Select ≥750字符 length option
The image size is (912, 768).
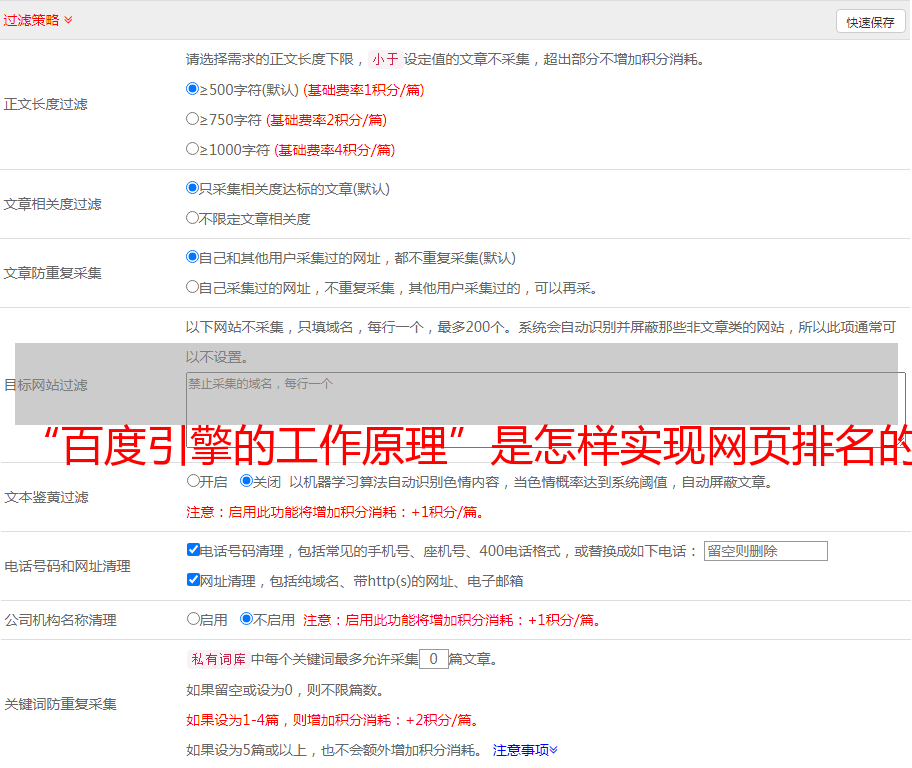(x=193, y=119)
